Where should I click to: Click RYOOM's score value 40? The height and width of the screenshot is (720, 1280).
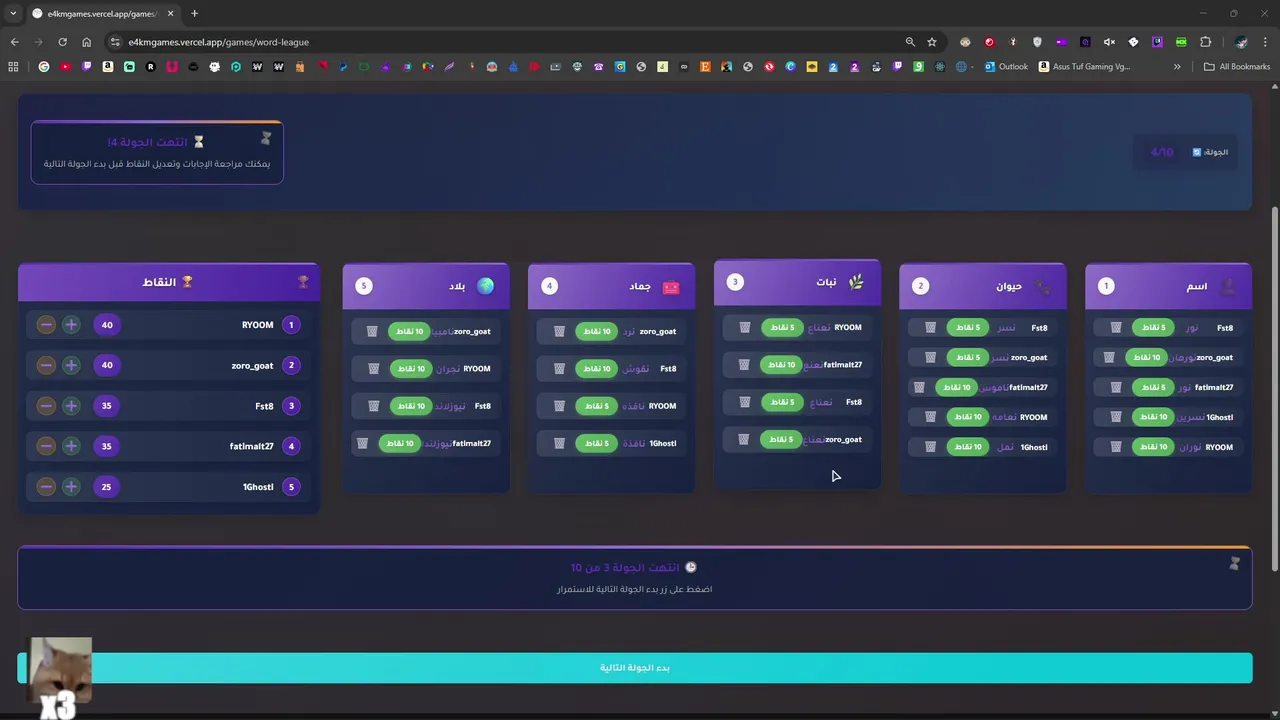point(107,325)
